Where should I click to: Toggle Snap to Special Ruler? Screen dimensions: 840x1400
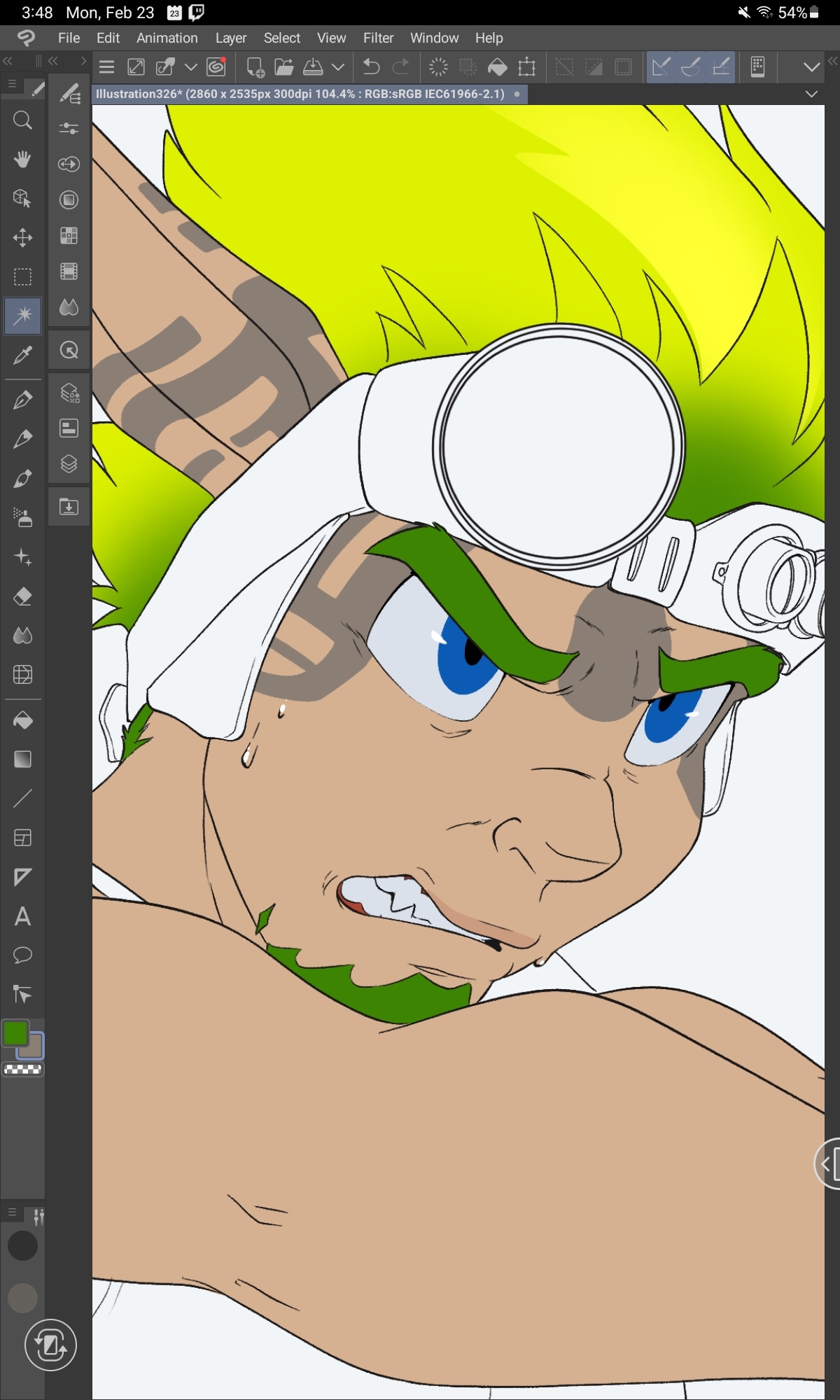click(x=691, y=67)
